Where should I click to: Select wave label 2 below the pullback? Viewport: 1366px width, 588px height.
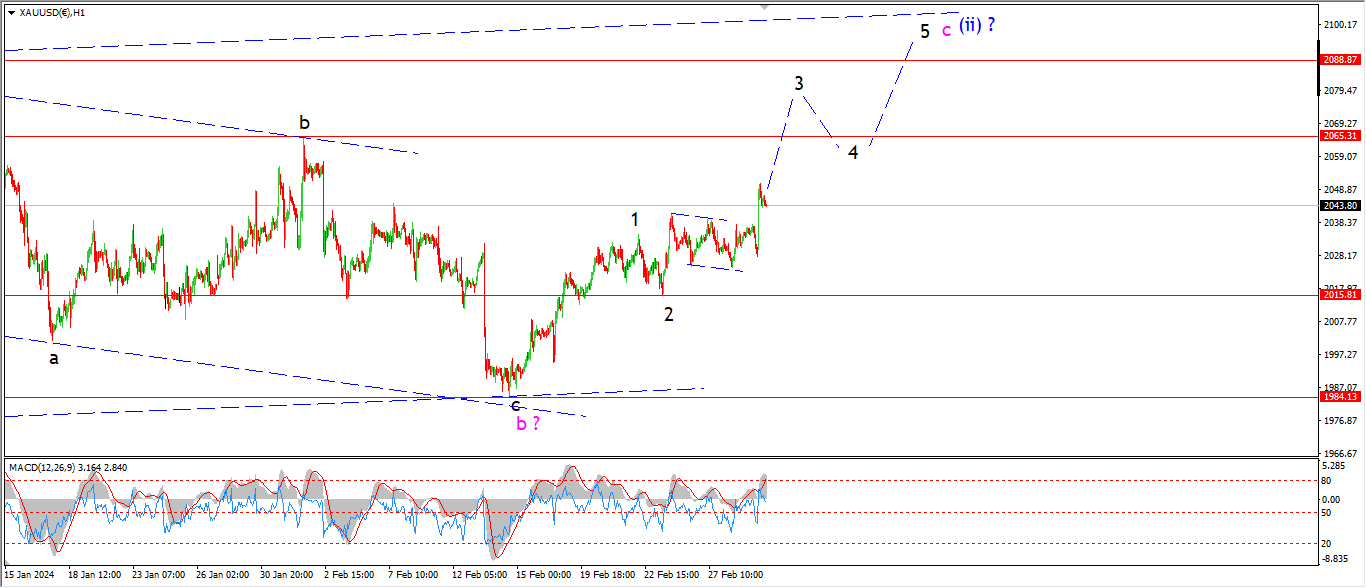(x=669, y=314)
